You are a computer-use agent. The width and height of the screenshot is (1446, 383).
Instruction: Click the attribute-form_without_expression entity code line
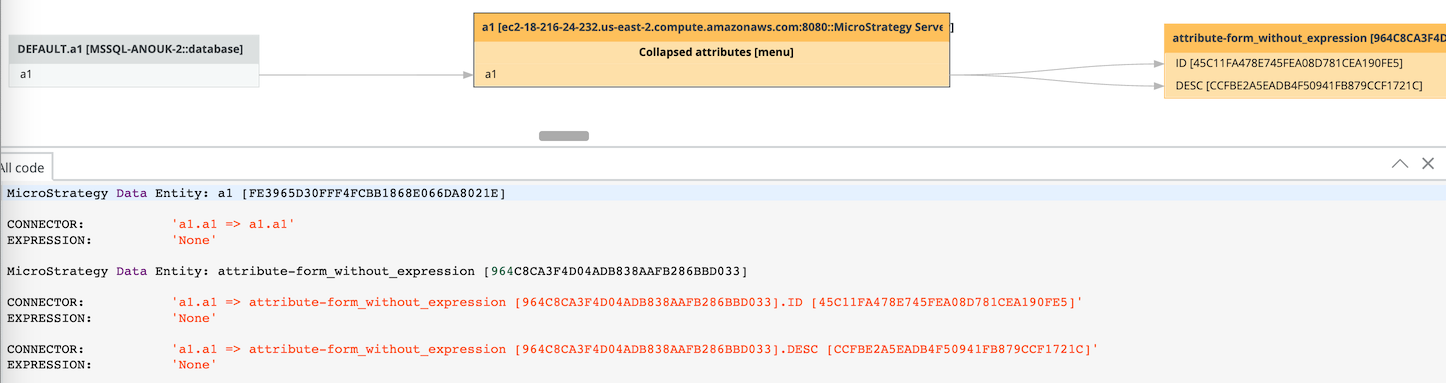click(x=377, y=271)
